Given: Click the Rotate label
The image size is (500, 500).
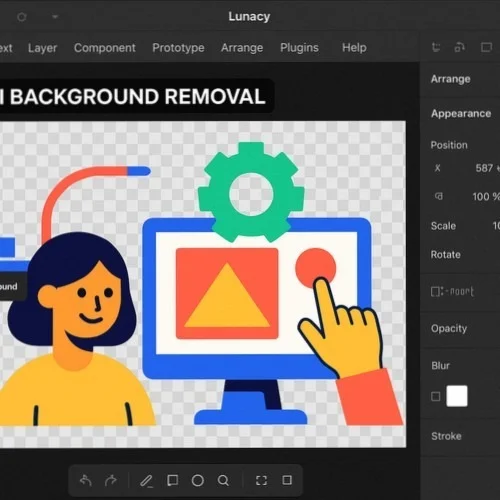Looking at the screenshot, I should pos(445,255).
